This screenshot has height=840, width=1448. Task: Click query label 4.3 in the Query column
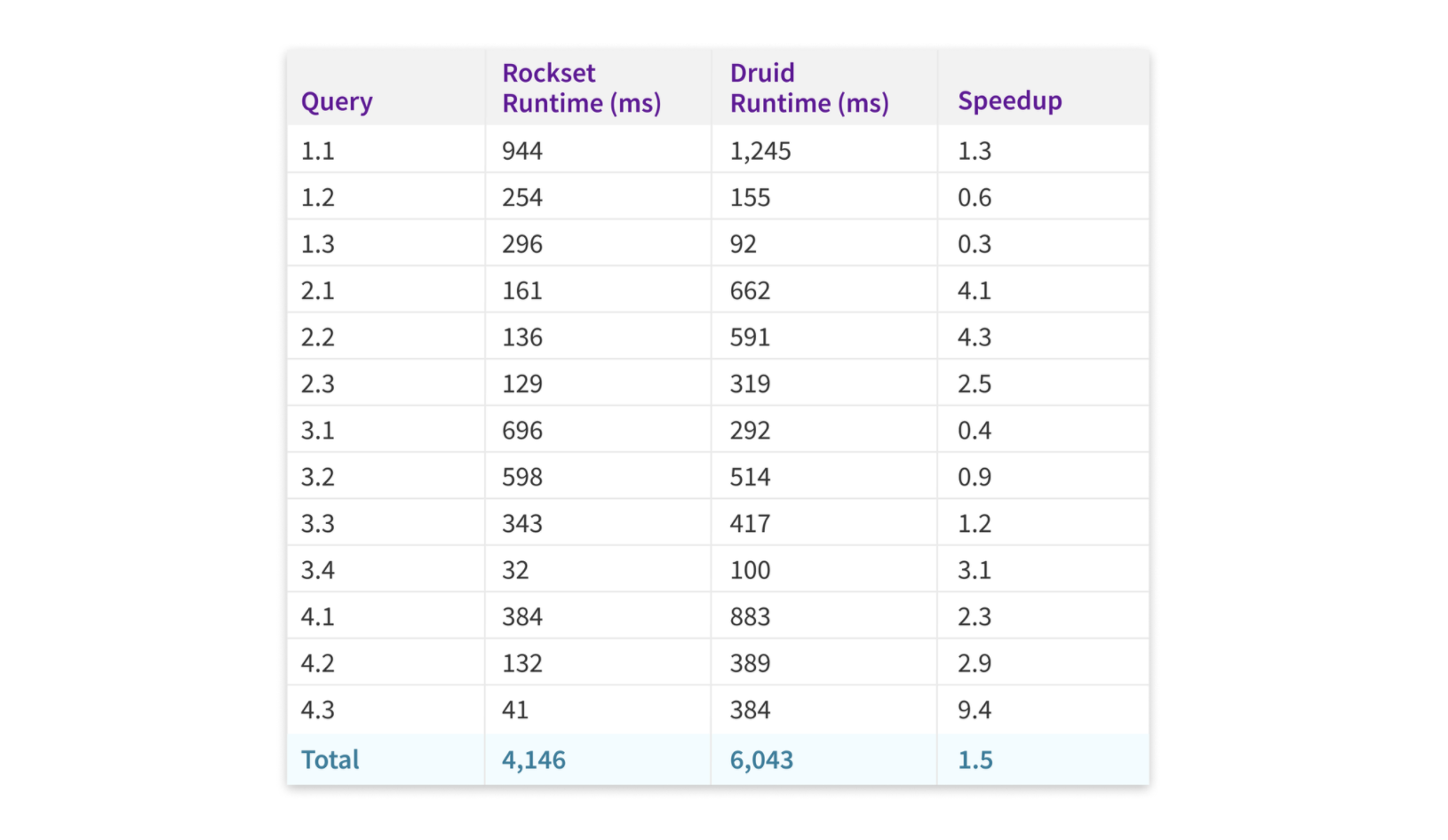pyautogui.click(x=318, y=710)
